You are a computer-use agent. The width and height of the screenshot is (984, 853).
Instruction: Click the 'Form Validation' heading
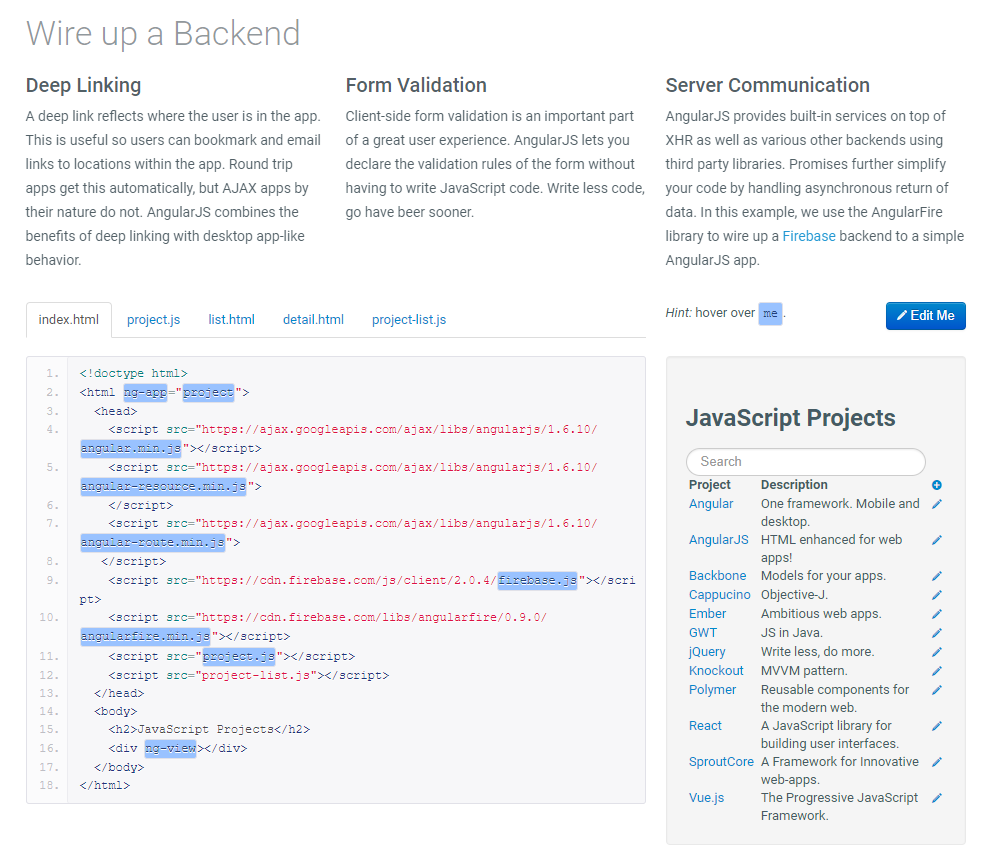click(x=416, y=85)
